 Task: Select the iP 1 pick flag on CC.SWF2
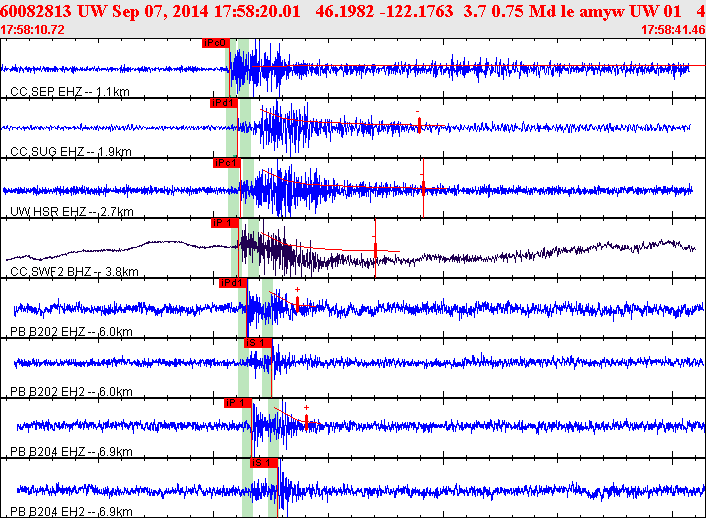[225, 223]
